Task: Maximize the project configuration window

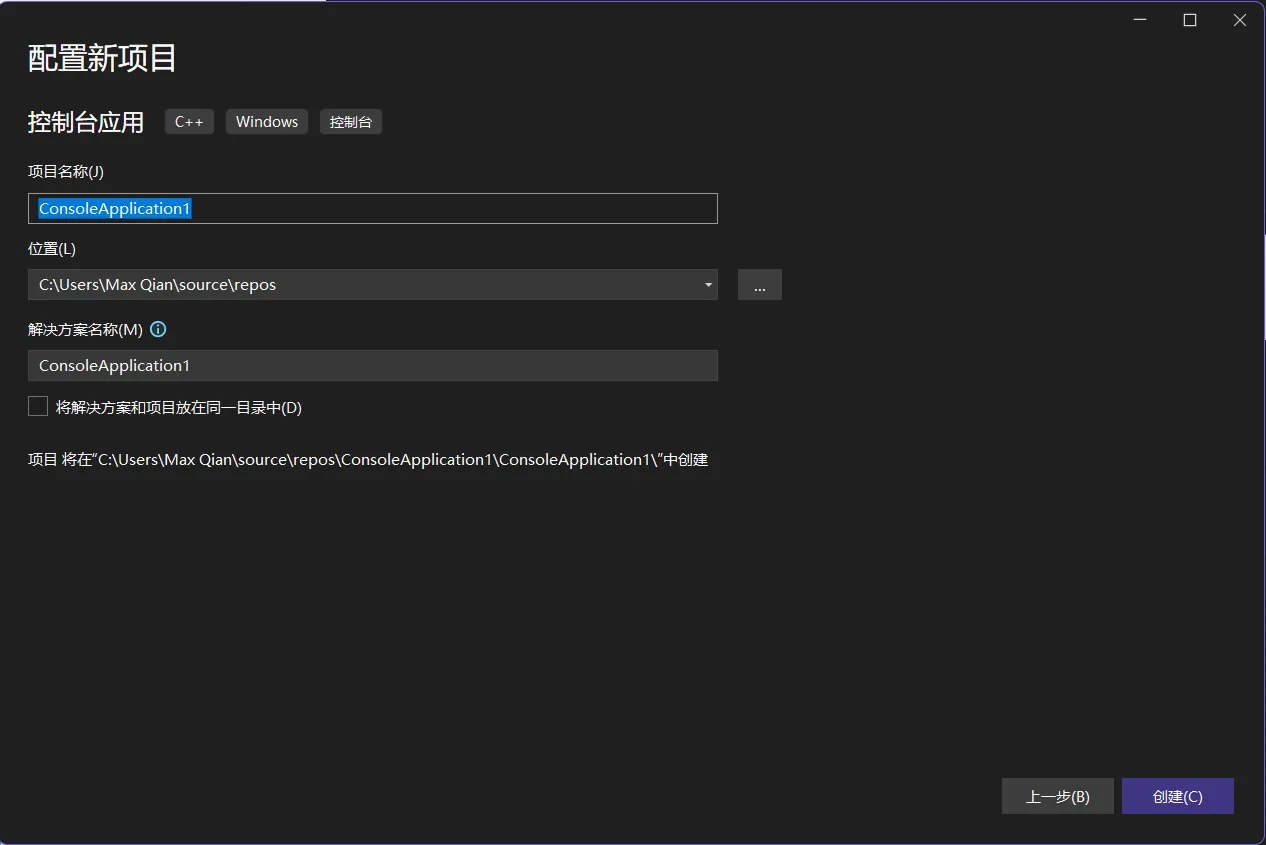Action: coord(1190,20)
